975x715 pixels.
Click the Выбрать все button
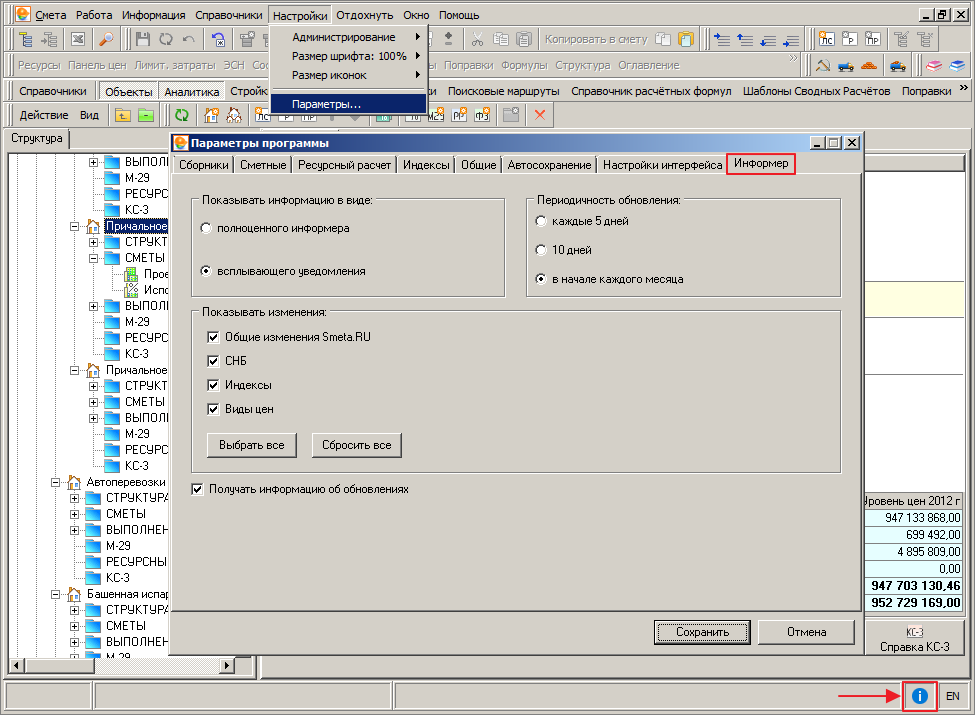point(251,445)
